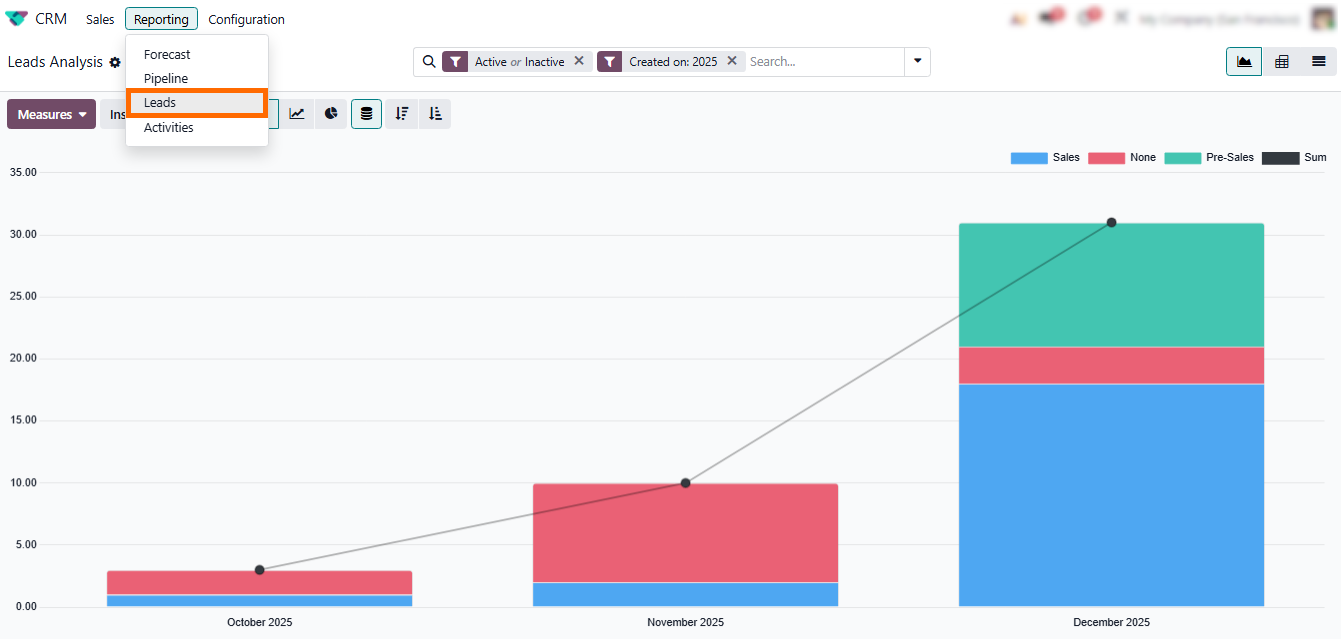The image size is (1341, 639).
Task: Open the Measures dropdown
Action: (x=51, y=114)
